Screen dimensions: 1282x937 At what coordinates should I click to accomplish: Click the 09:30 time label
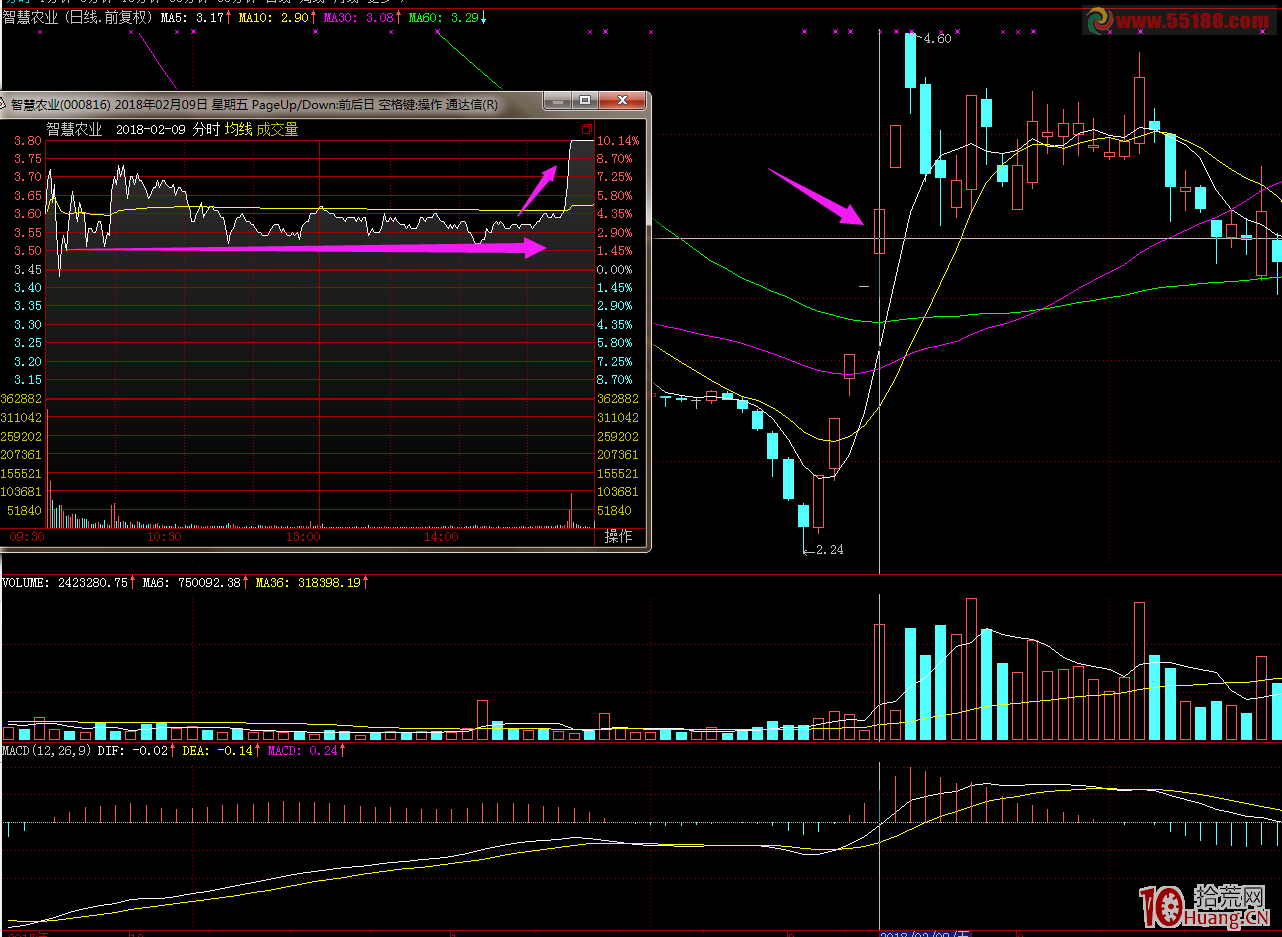(x=25, y=537)
